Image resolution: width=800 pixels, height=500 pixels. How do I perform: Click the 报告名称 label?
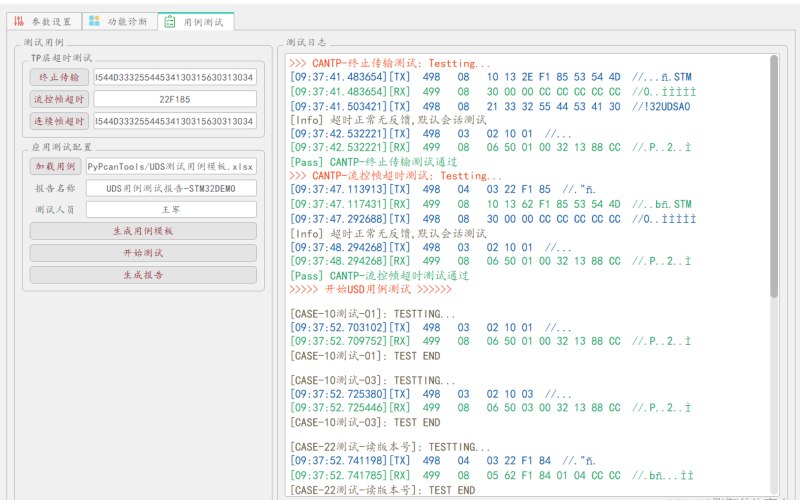coord(55,188)
